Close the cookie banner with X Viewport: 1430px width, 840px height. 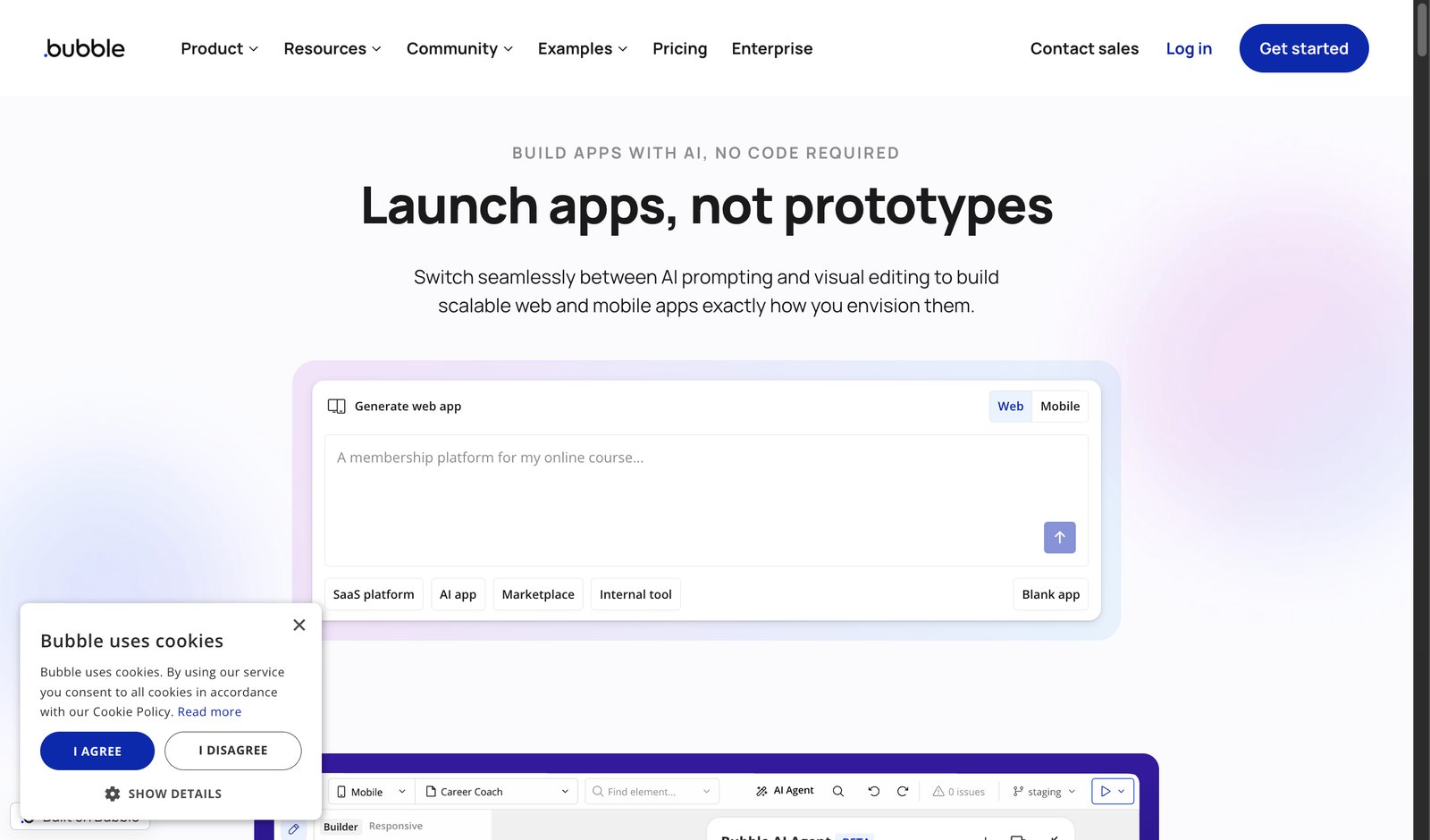pyautogui.click(x=299, y=625)
